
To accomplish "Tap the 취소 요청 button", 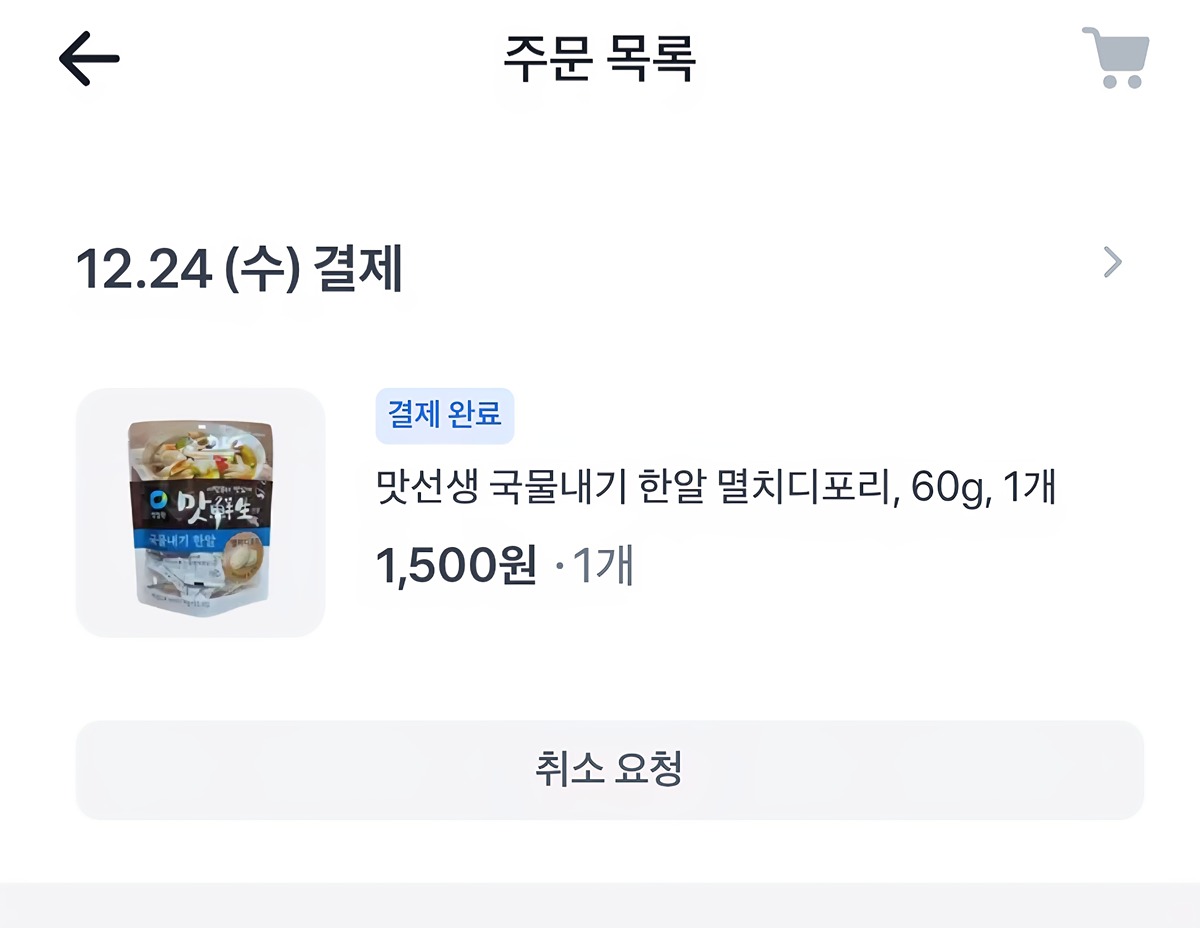I will [x=609, y=769].
